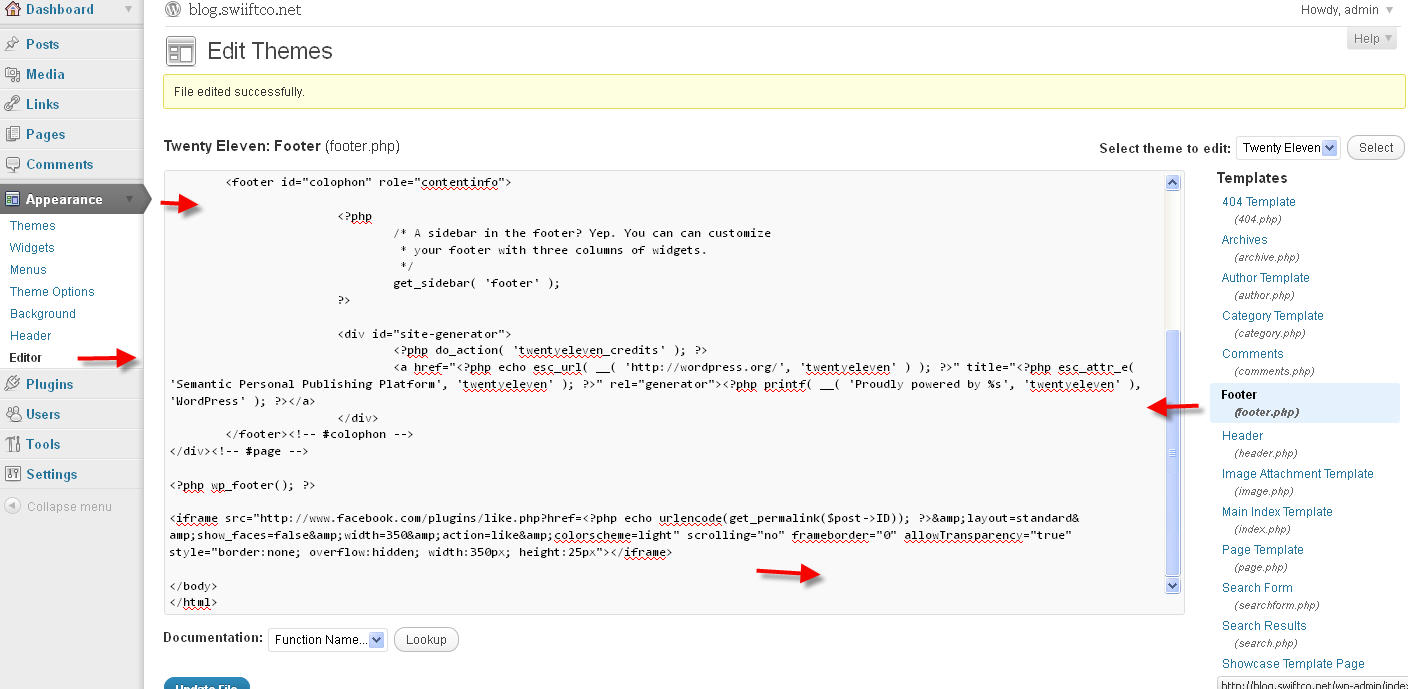Open the Function Name documentation dropdown
This screenshot has width=1408, height=689.
327,639
